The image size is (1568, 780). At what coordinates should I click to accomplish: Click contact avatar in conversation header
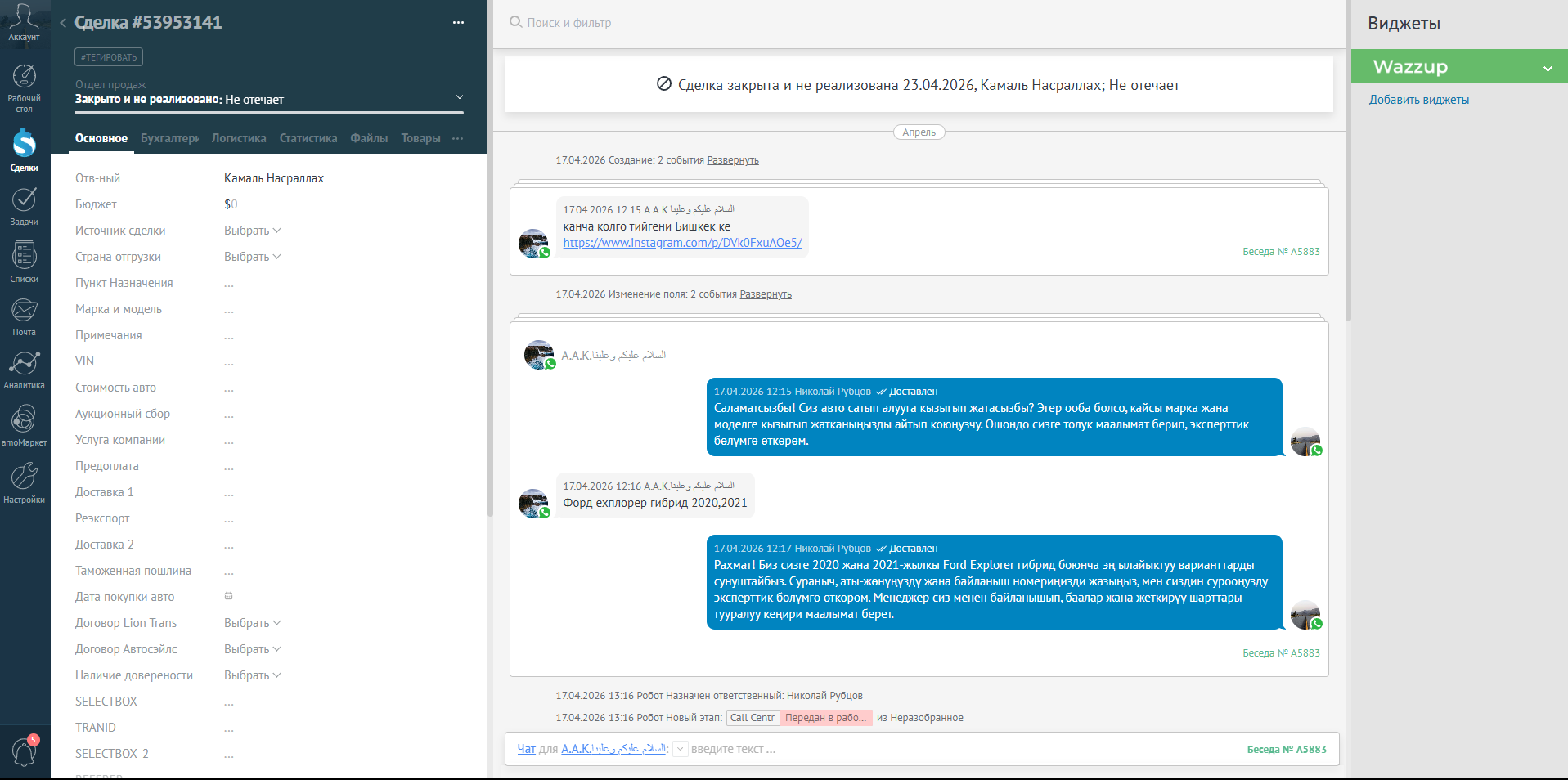[540, 355]
